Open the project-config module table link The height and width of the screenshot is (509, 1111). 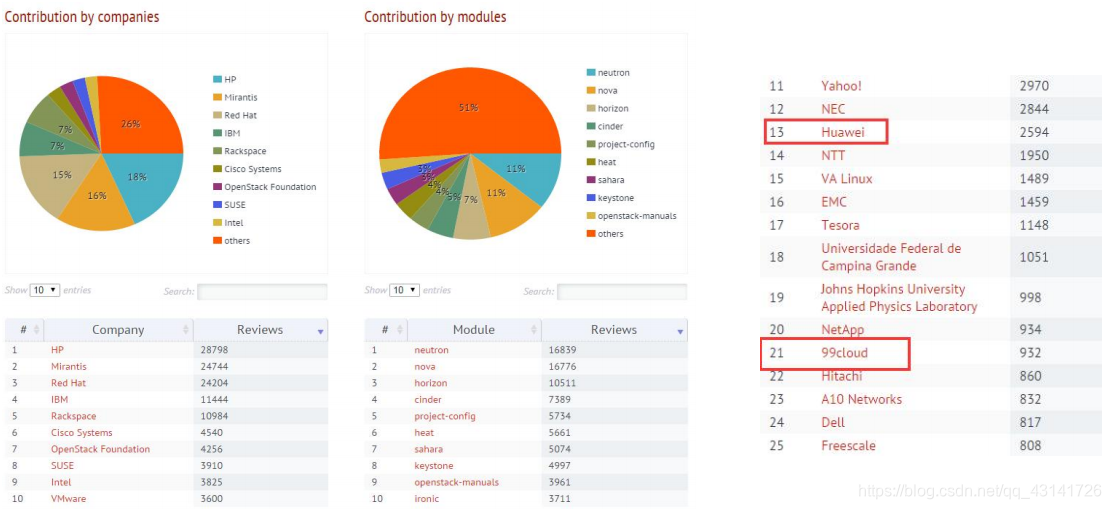[444, 416]
